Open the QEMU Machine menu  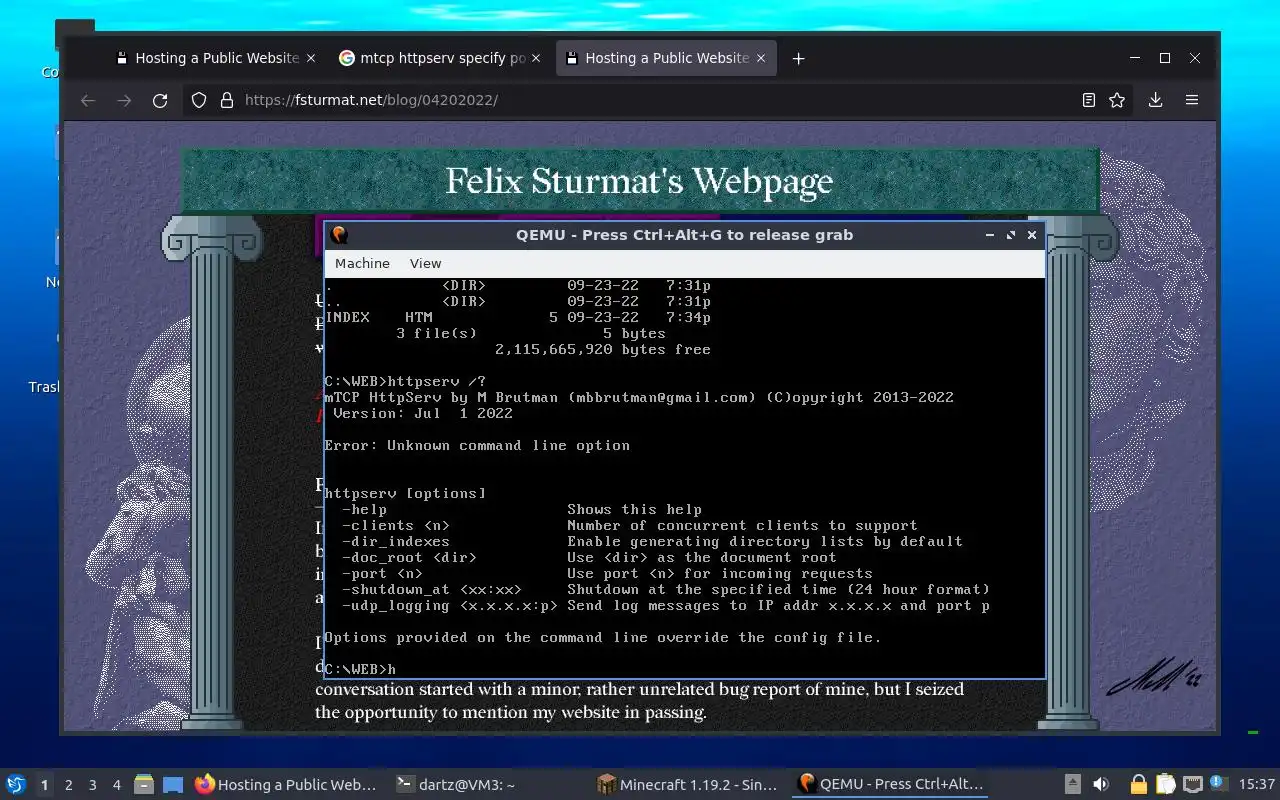(362, 263)
